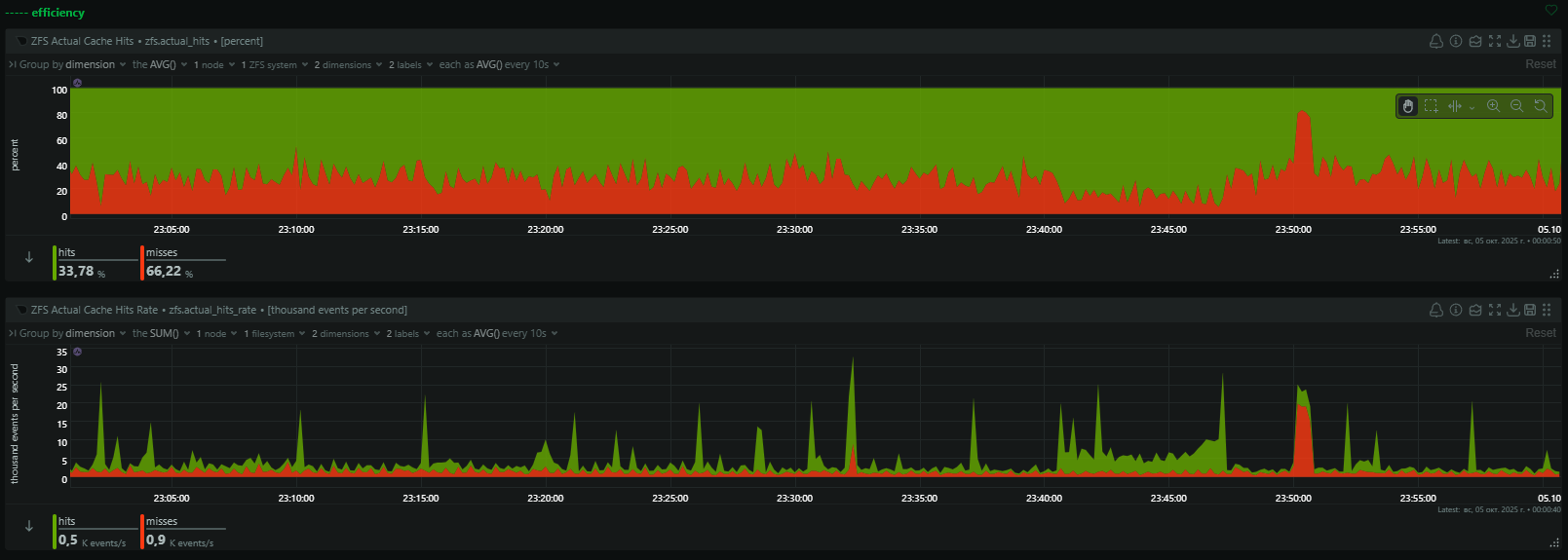The width and height of the screenshot is (1568, 560).
Task: Download data from ZFS Actual Cache Hits chart
Action: point(1513,41)
